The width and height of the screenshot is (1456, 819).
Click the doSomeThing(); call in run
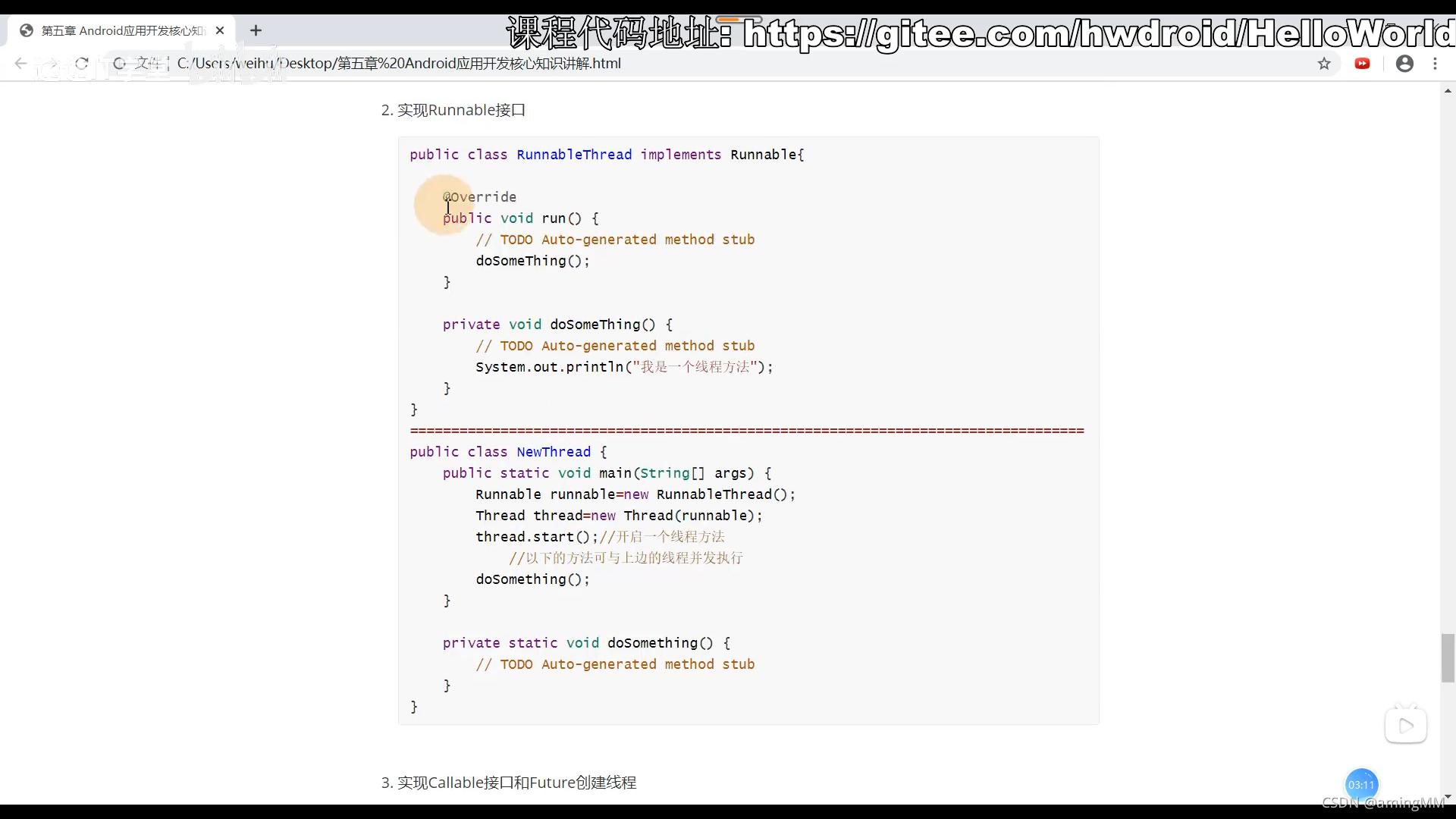click(532, 261)
